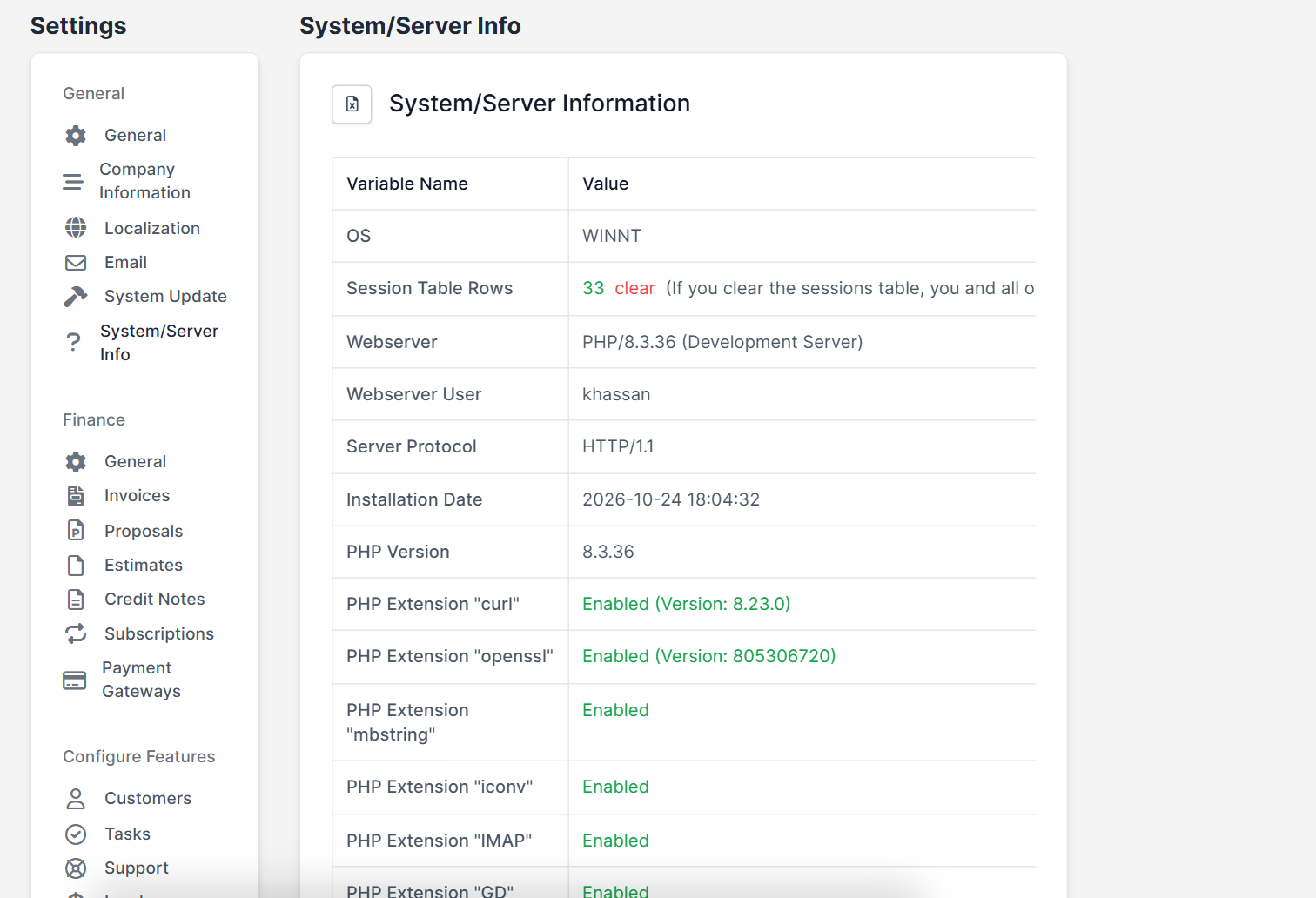Click the openssl version 805306720 value
Viewport: 1316px width, 898px height.
pyautogui.click(x=709, y=657)
